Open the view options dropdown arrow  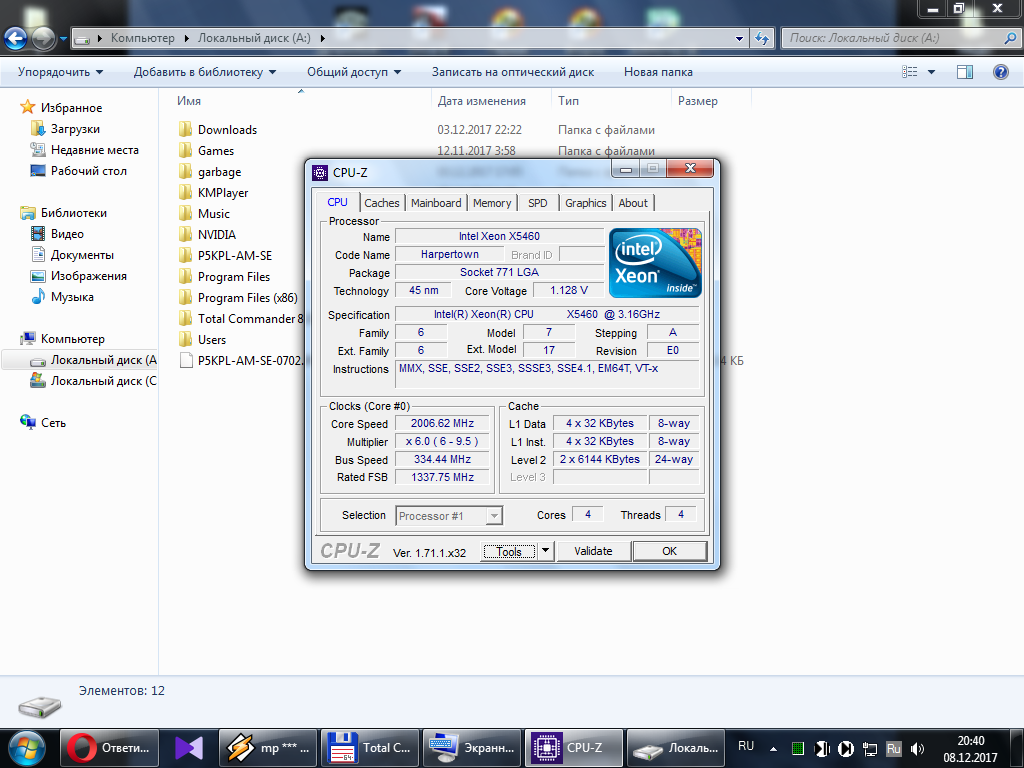coord(931,72)
